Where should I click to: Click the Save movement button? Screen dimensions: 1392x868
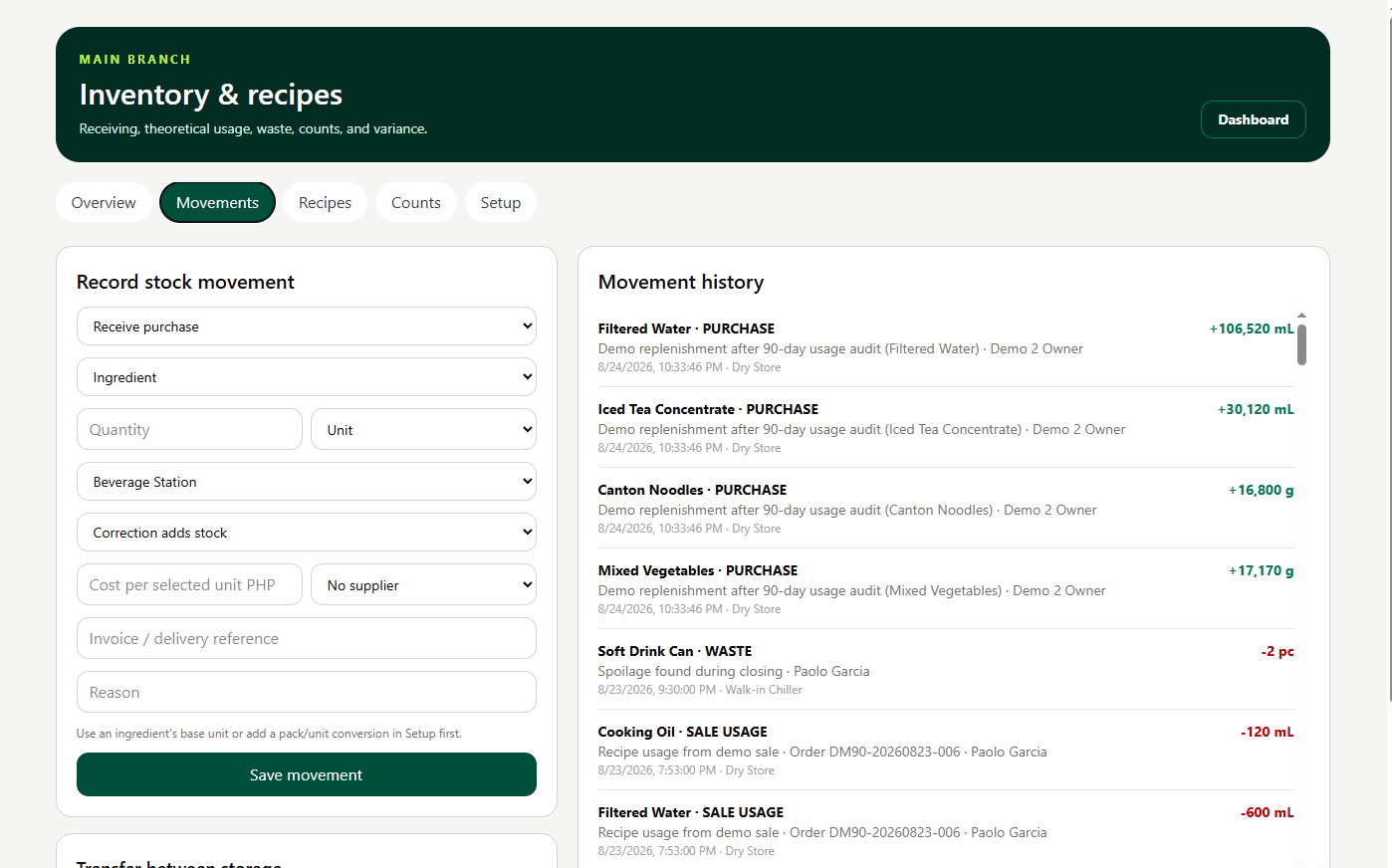(x=307, y=774)
